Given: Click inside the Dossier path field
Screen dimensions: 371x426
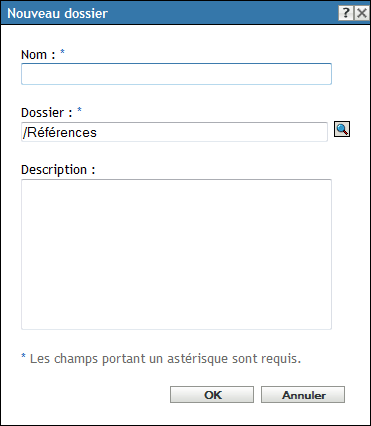Looking at the screenshot, I should (174, 132).
